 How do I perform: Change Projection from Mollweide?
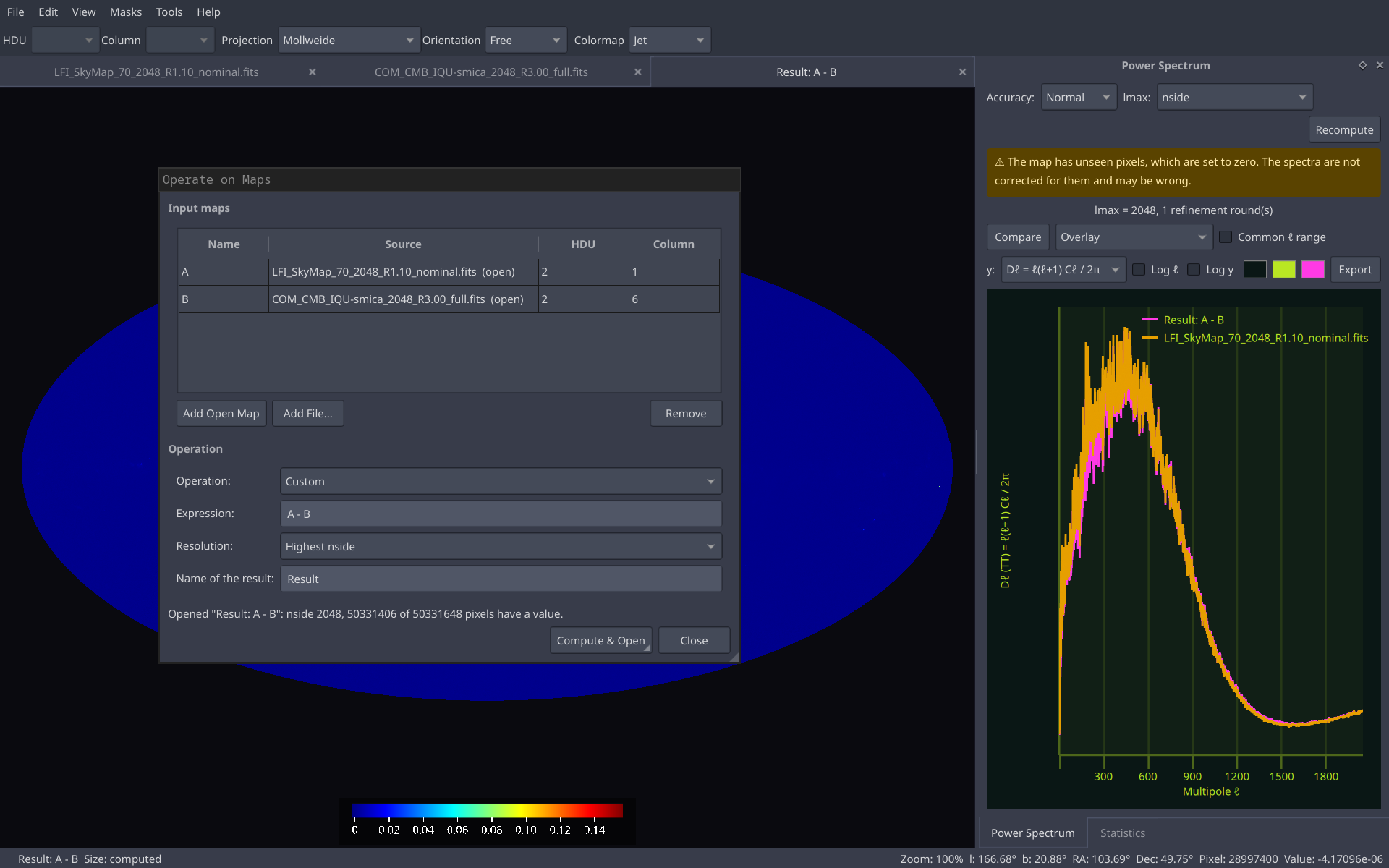[x=349, y=41]
